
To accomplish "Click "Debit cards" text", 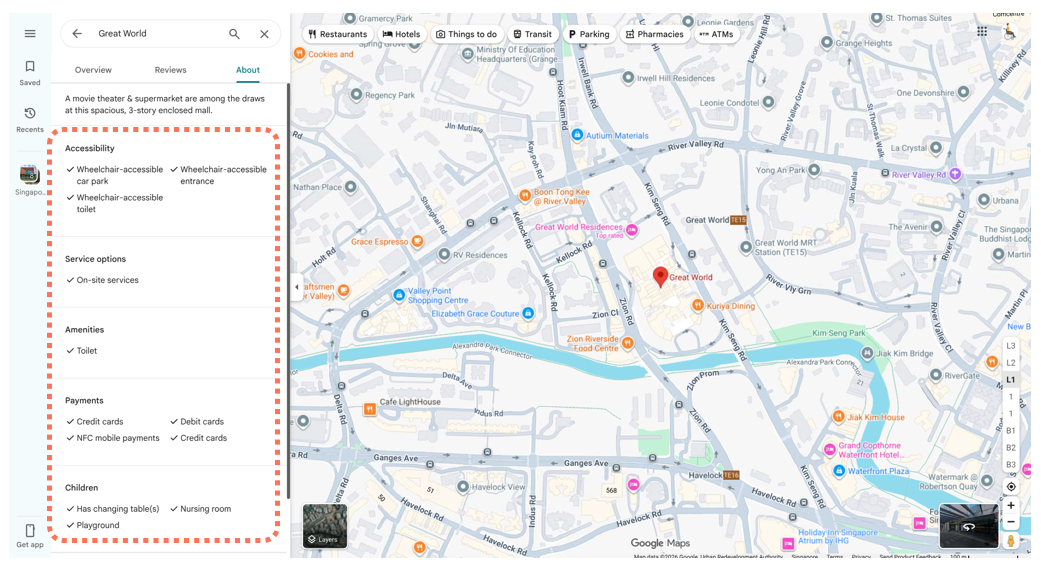I will pos(202,421).
